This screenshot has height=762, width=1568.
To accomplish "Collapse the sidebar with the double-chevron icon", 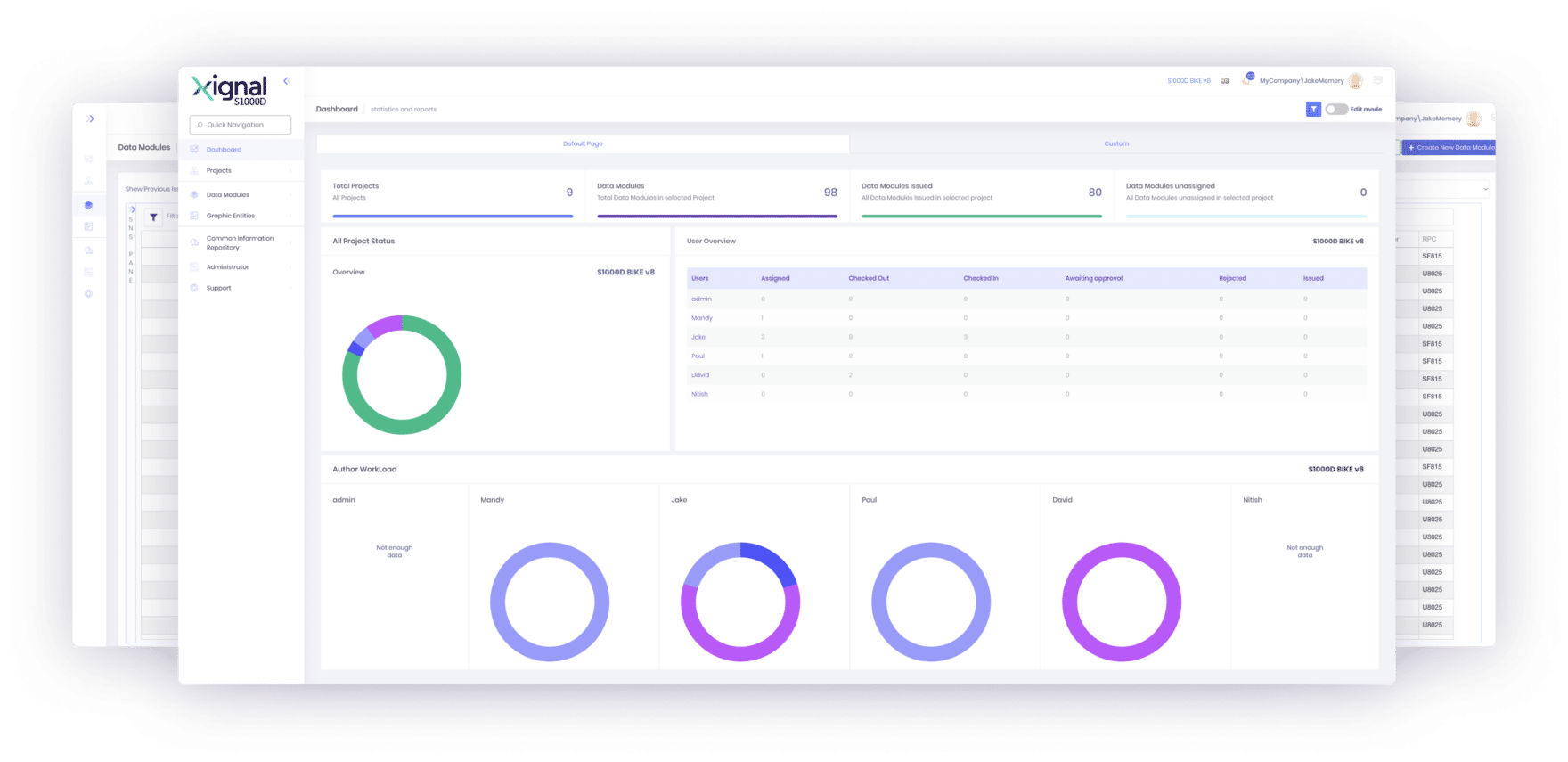I will point(287,81).
